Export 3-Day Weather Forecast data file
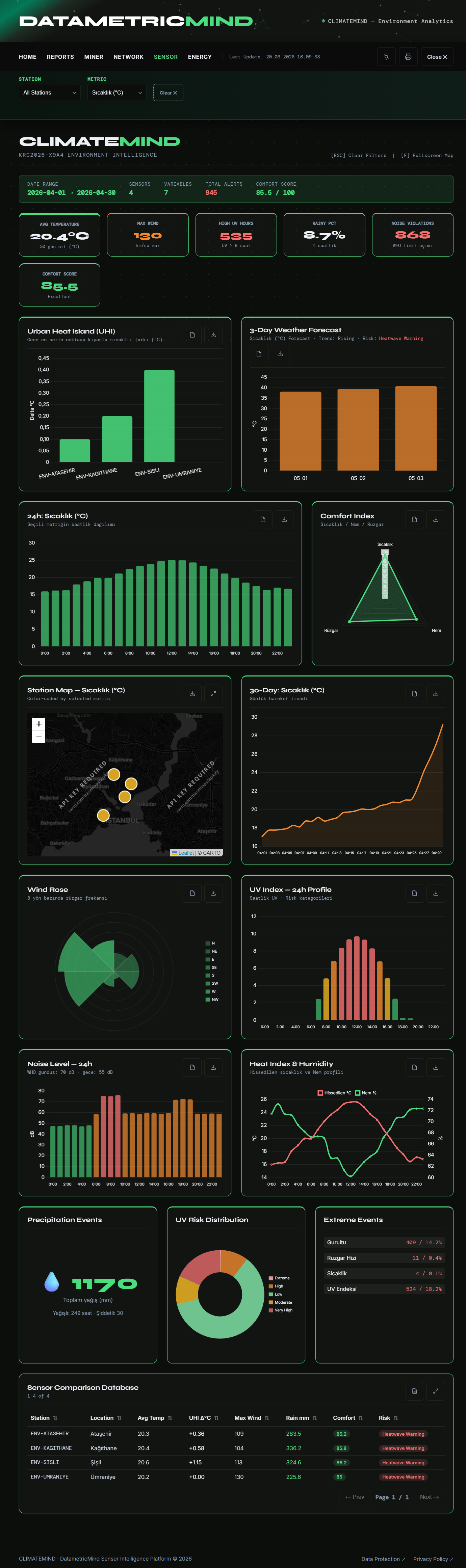Image resolution: width=466 pixels, height=1568 pixels. [259, 354]
